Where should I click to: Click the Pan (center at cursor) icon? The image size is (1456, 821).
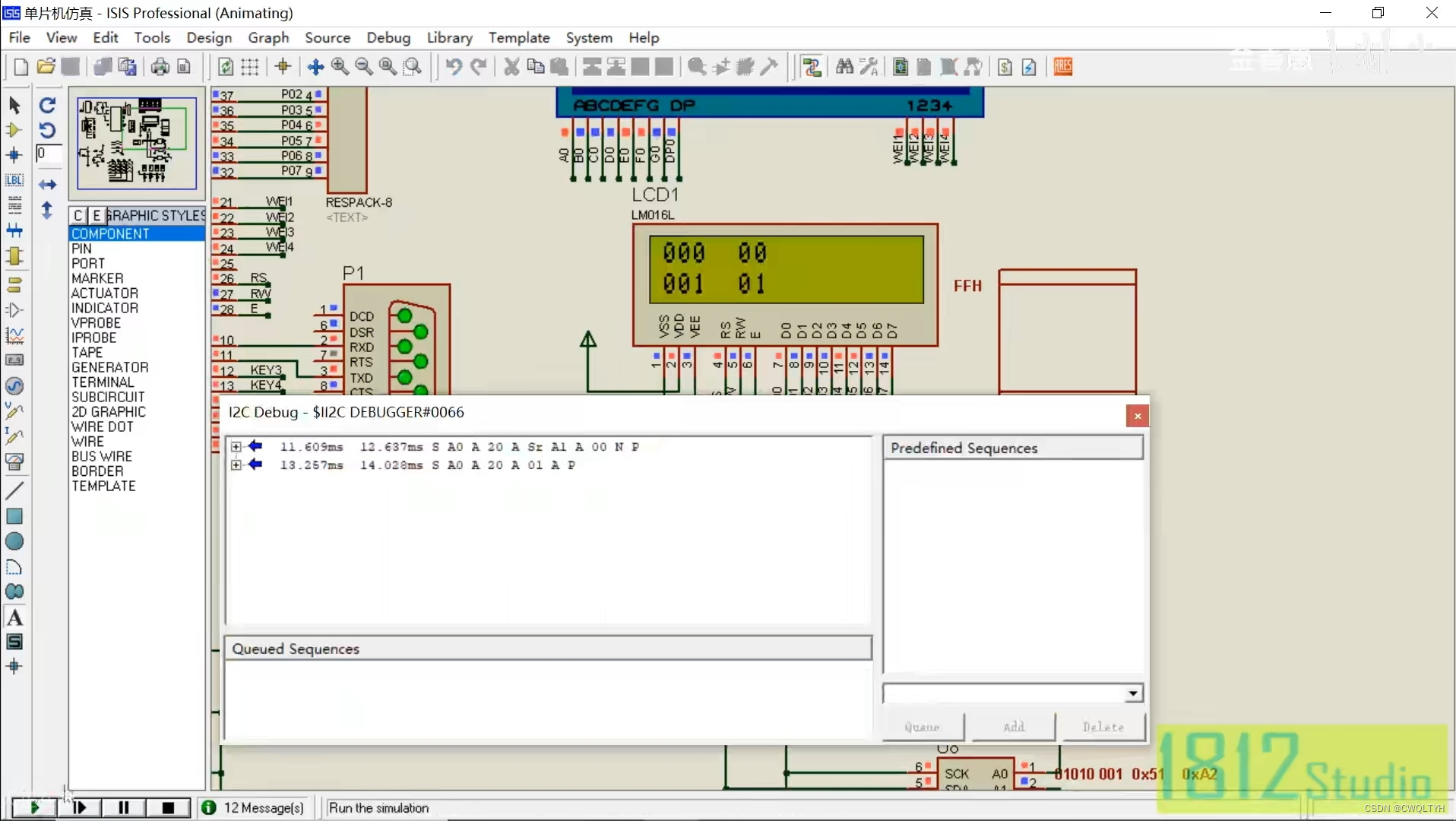tap(316, 67)
